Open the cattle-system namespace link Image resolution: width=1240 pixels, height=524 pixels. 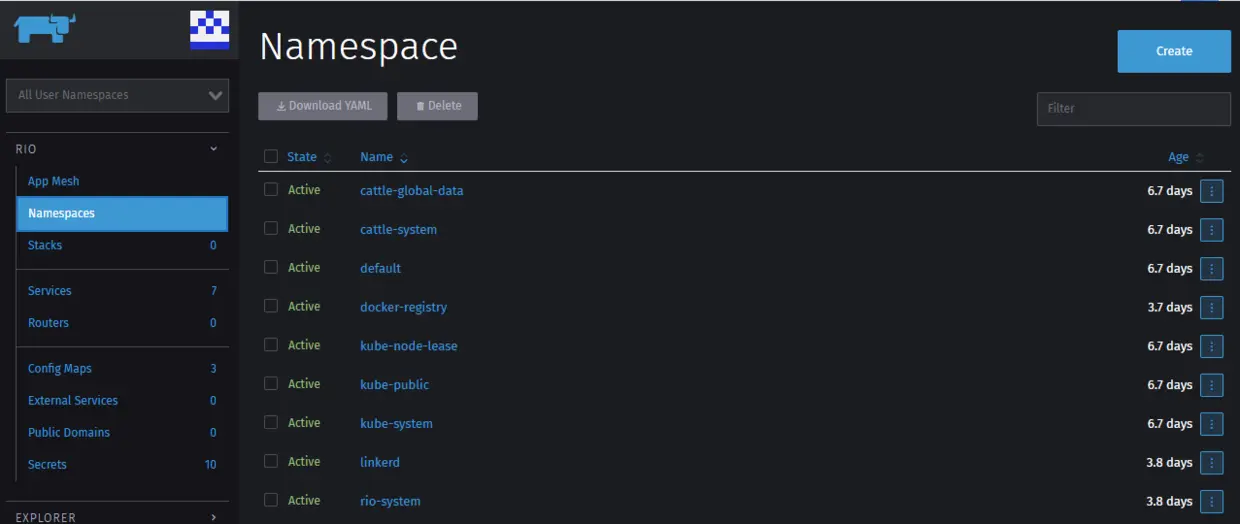click(x=398, y=229)
